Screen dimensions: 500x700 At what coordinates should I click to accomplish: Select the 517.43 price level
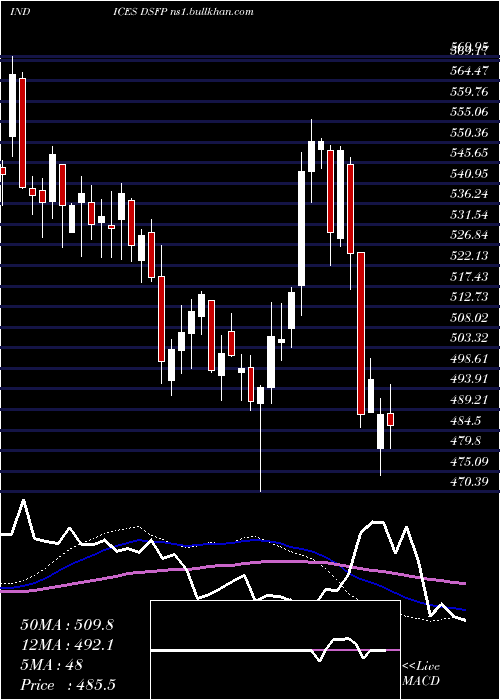point(470,277)
